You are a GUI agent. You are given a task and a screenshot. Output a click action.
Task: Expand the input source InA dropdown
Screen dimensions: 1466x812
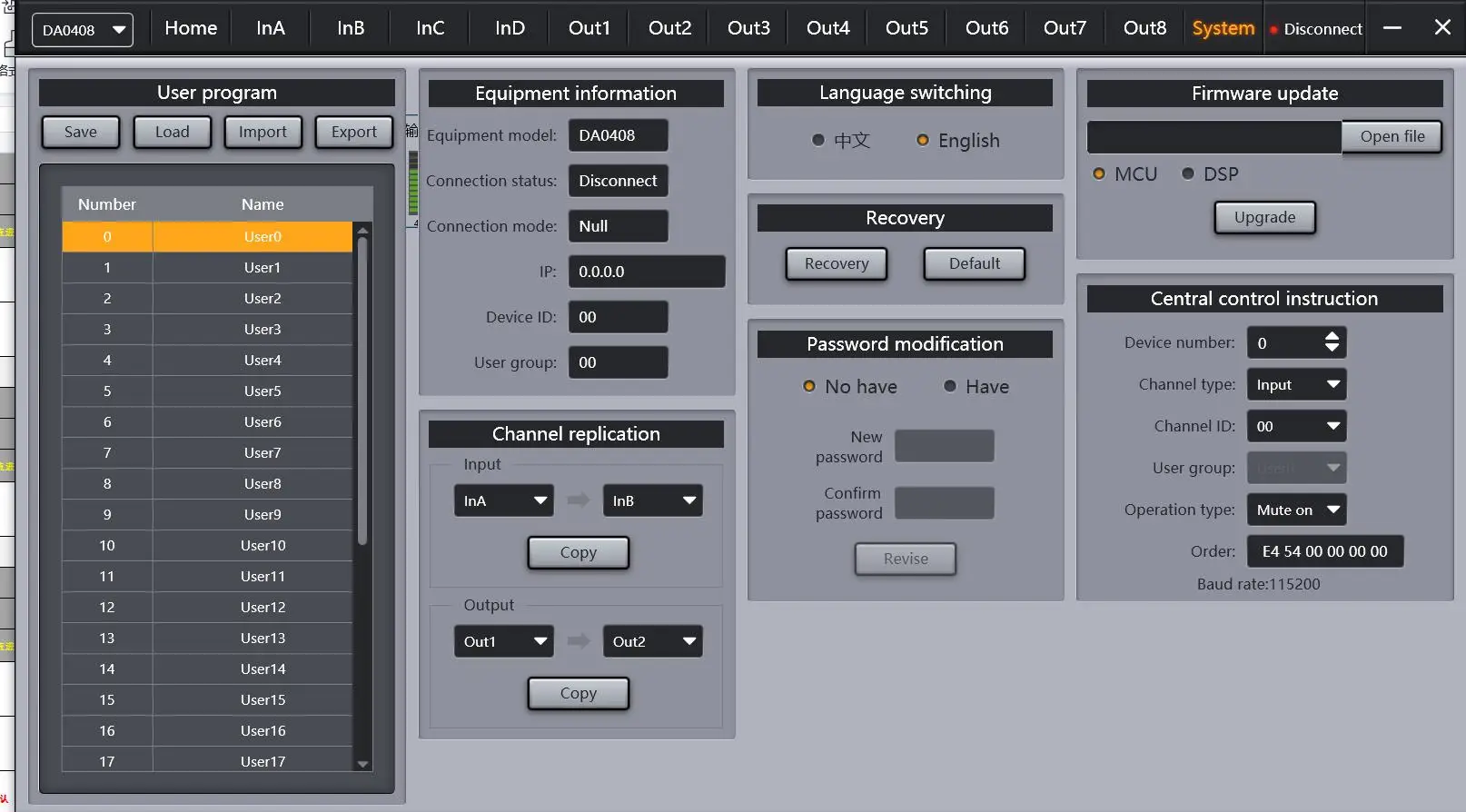[504, 500]
